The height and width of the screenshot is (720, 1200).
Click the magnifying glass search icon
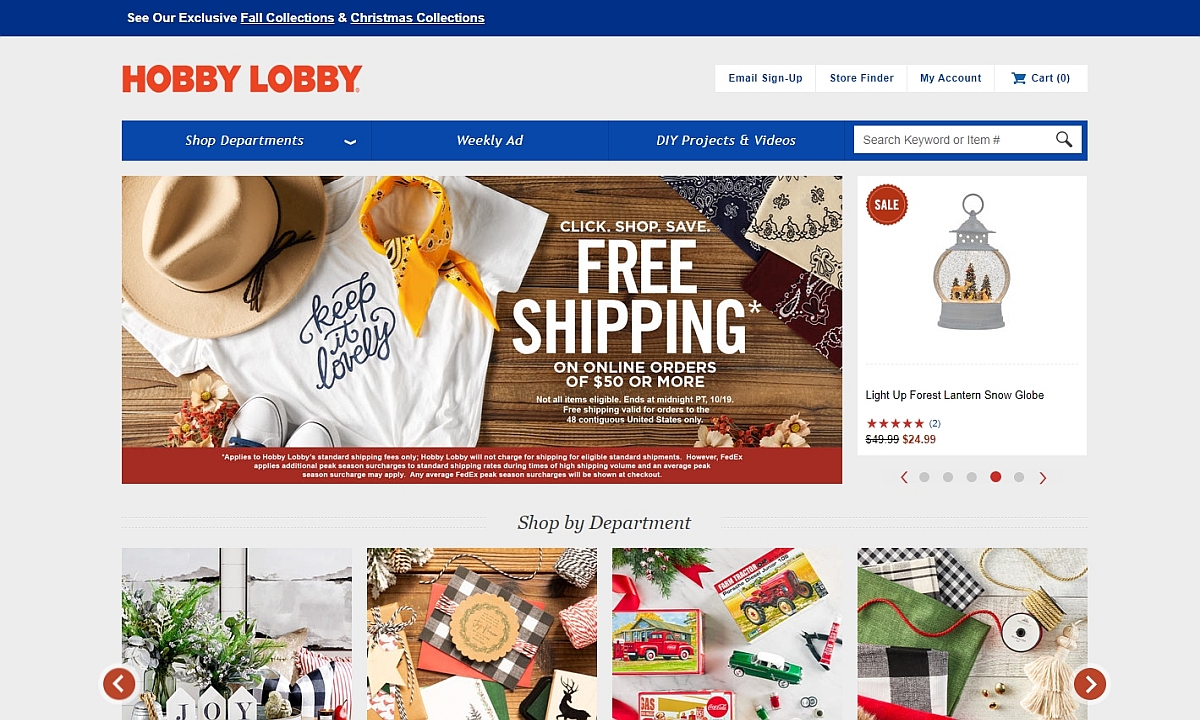point(1064,140)
